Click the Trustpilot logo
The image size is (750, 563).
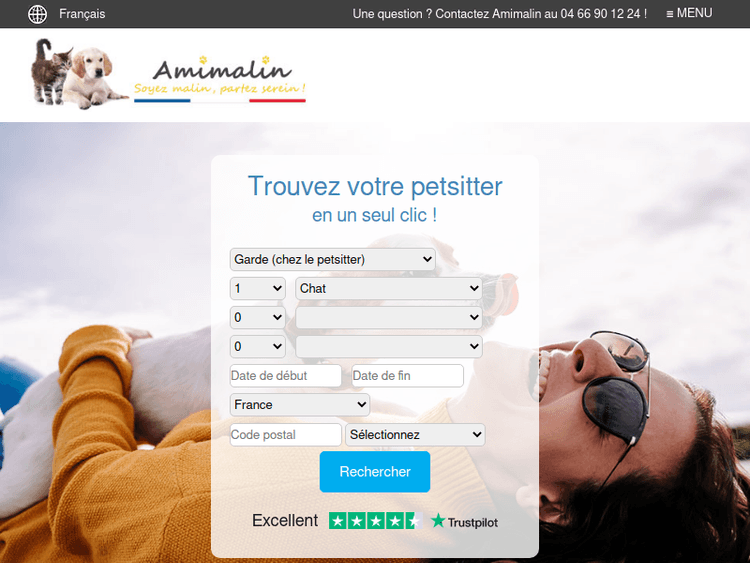point(464,521)
